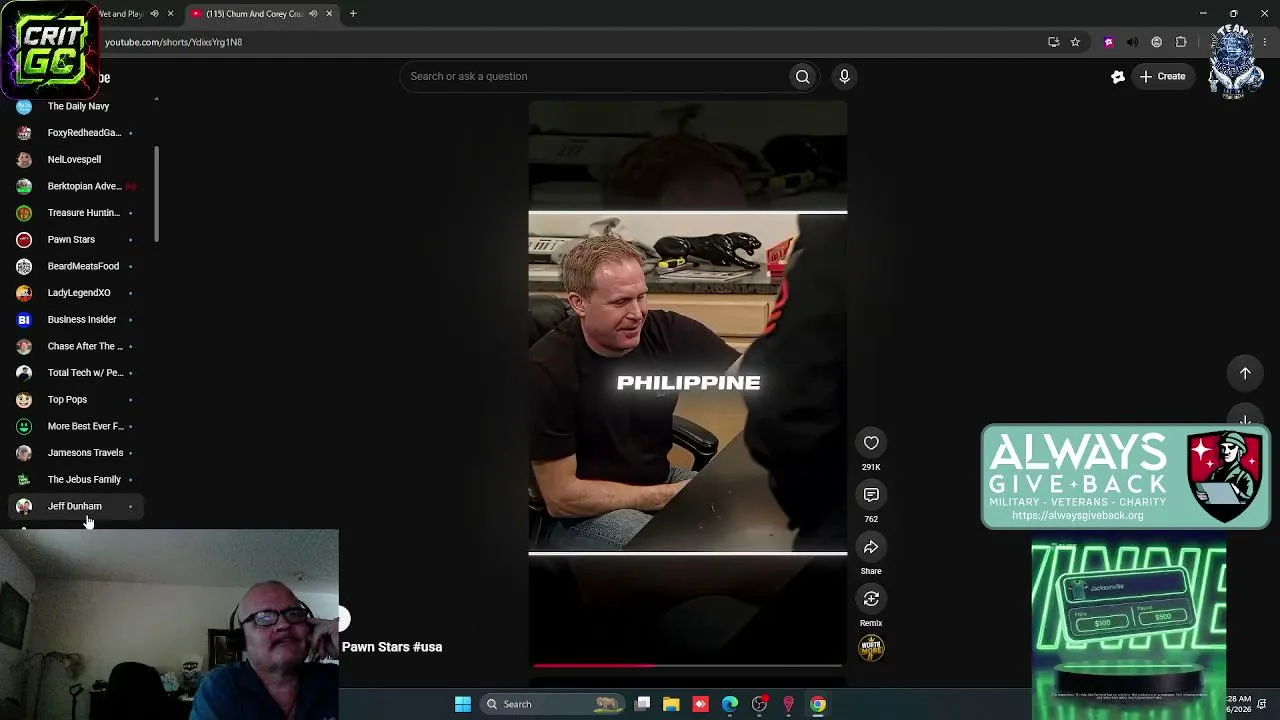Open Jamesons Travels channel
The width and height of the screenshot is (1280, 720).
pyautogui.click(x=78, y=453)
